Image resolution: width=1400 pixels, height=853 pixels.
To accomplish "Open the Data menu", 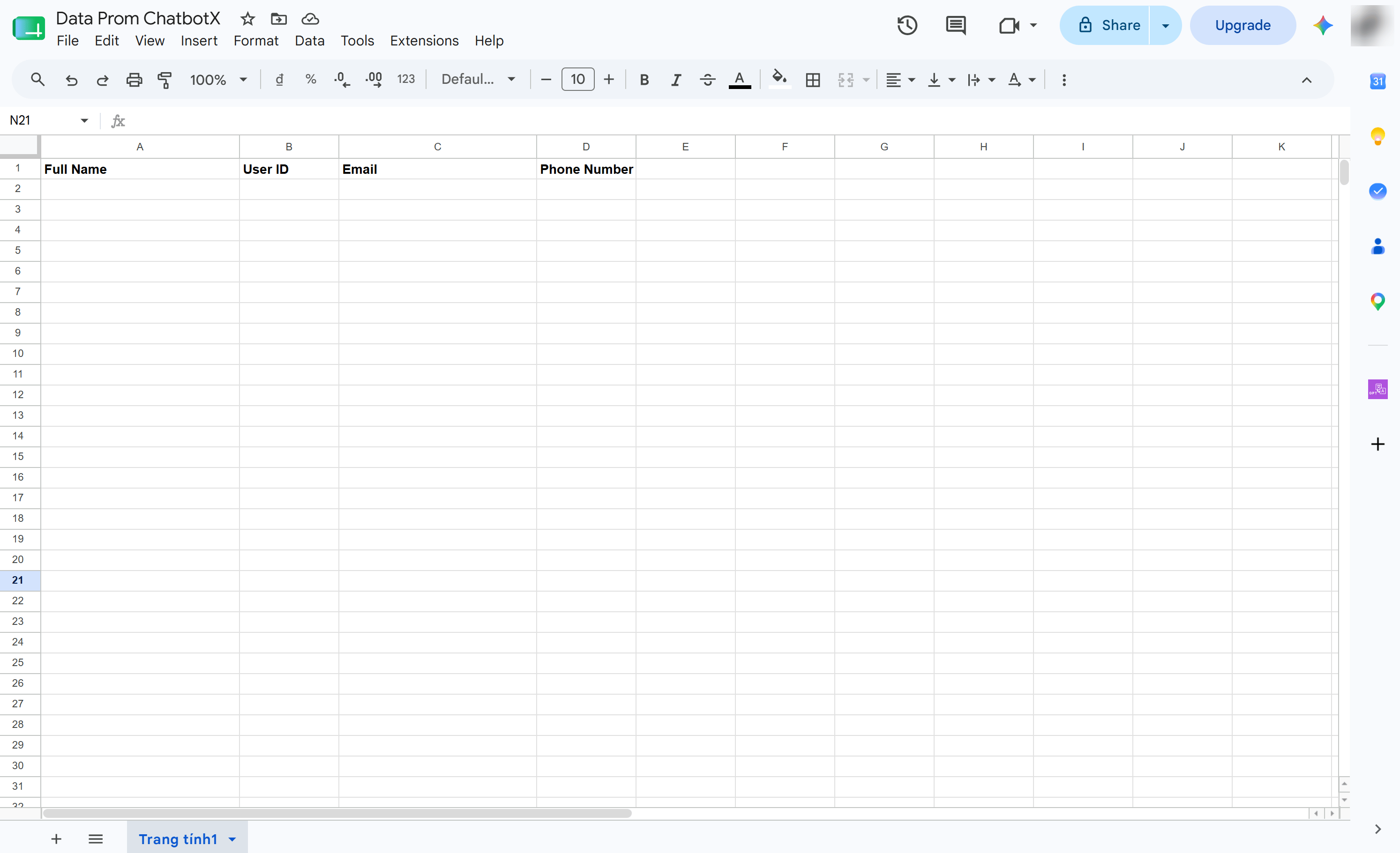I will coord(309,41).
